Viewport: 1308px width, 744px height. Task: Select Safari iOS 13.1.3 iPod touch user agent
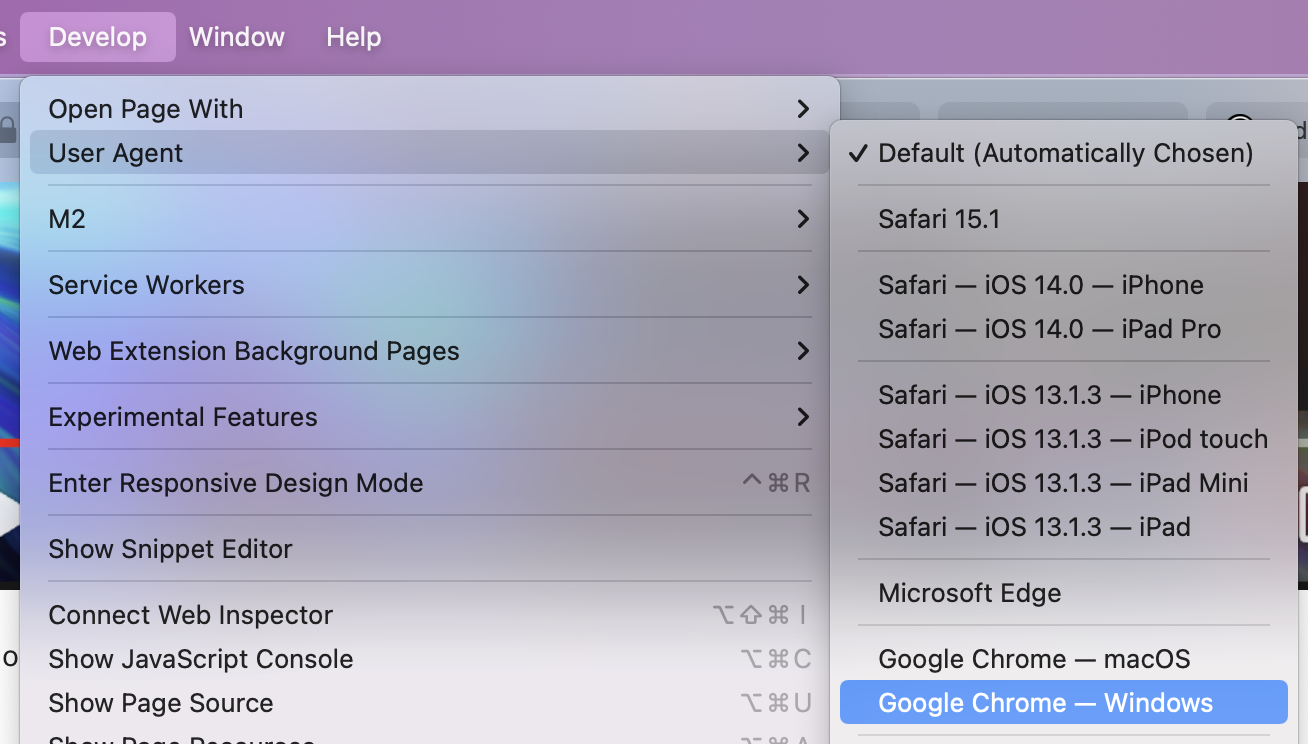click(x=1064, y=439)
